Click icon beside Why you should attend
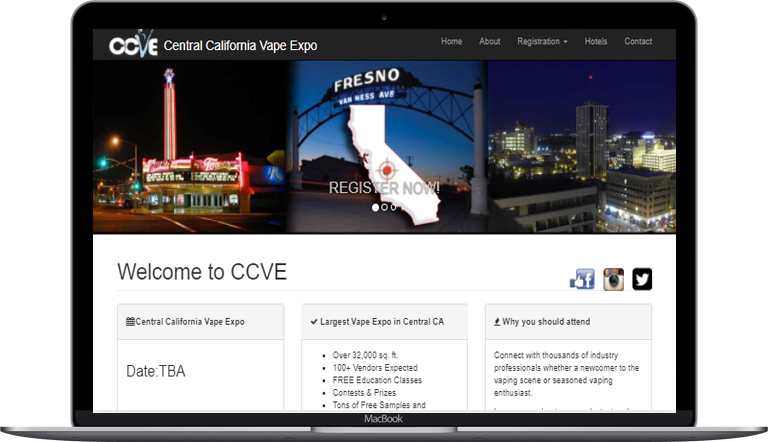The width and height of the screenshot is (768, 442). 497,321
